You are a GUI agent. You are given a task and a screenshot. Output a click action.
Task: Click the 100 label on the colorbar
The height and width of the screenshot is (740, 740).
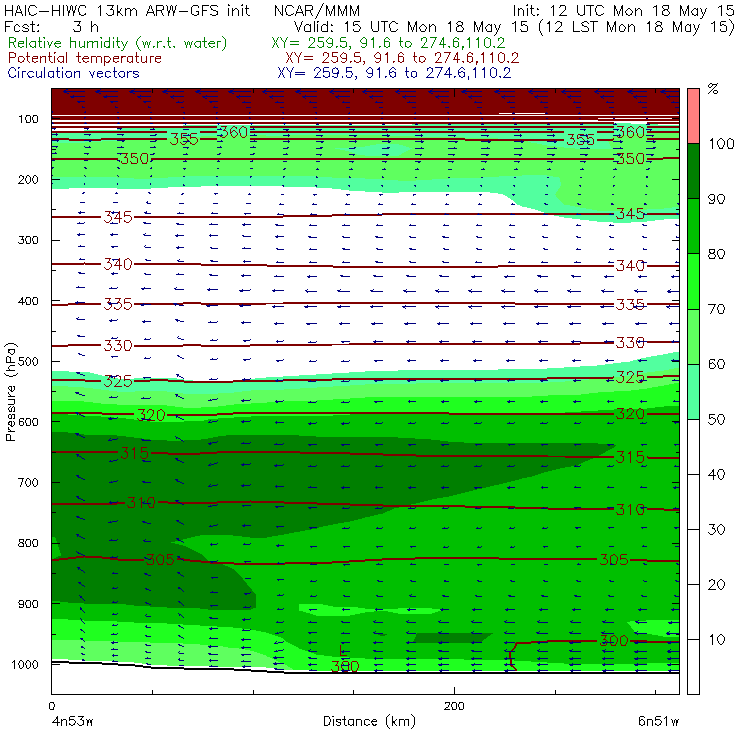721,143
